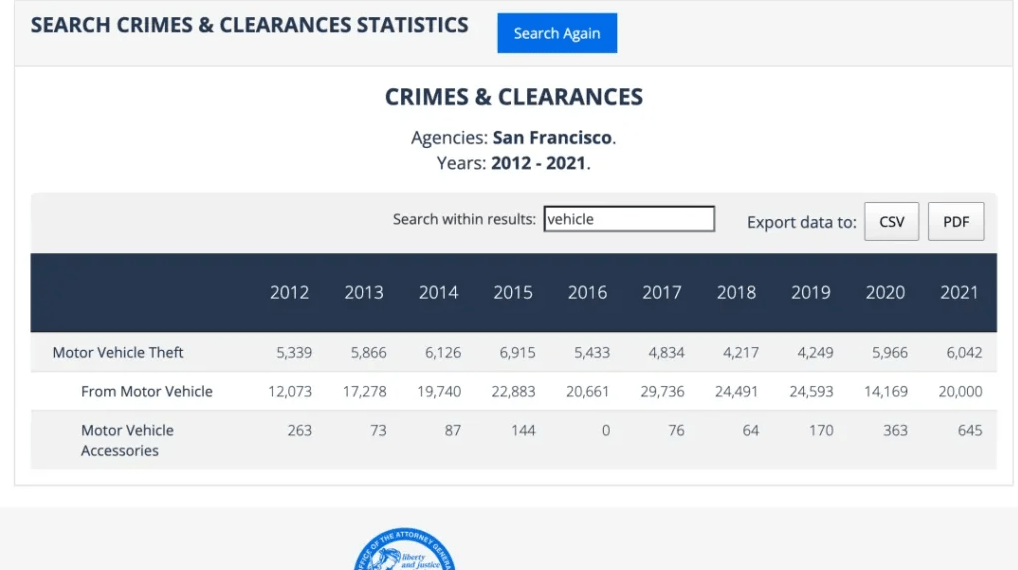This screenshot has height=570, width=1018.
Task: Click the 645 Accessories value for 2021
Action: tap(970, 430)
